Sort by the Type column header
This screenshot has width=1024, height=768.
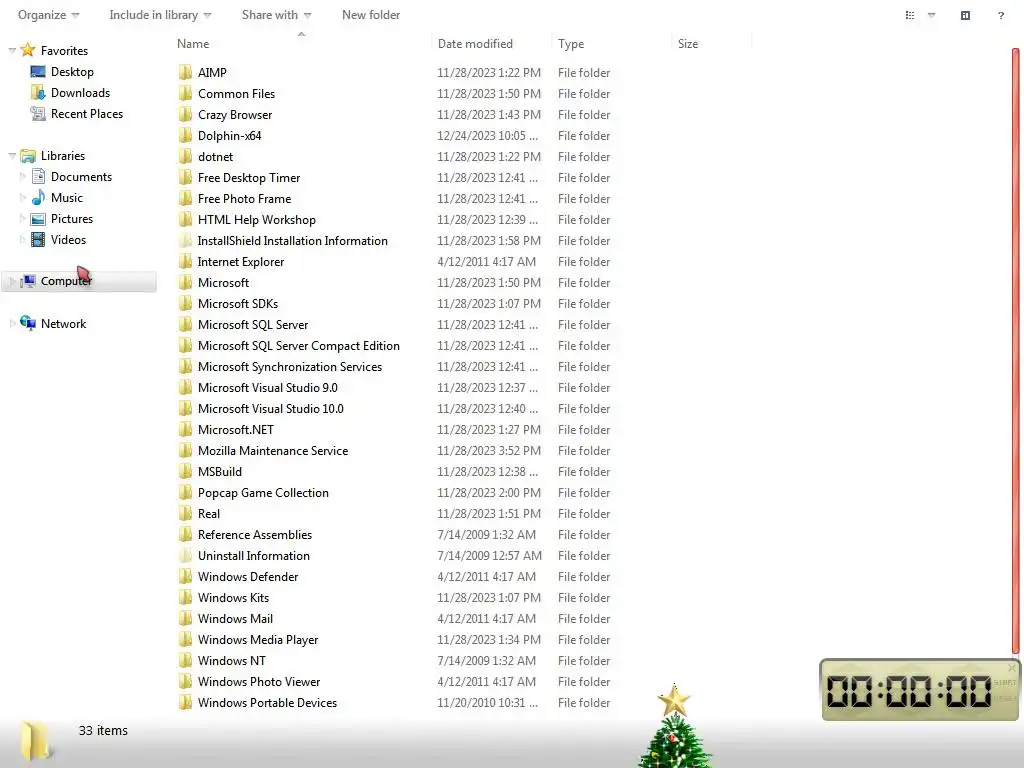coord(571,44)
